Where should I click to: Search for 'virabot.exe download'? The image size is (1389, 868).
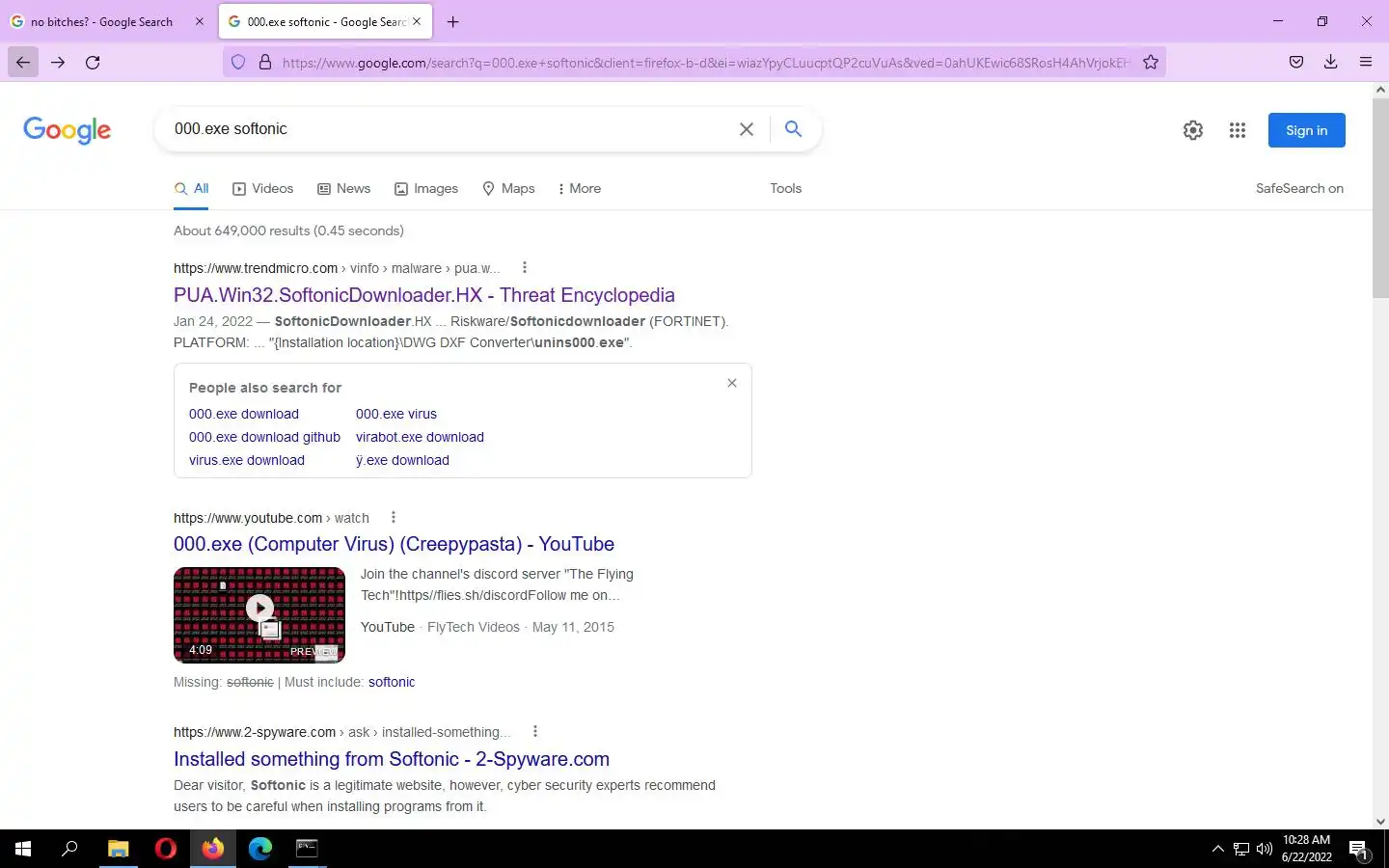tap(420, 437)
